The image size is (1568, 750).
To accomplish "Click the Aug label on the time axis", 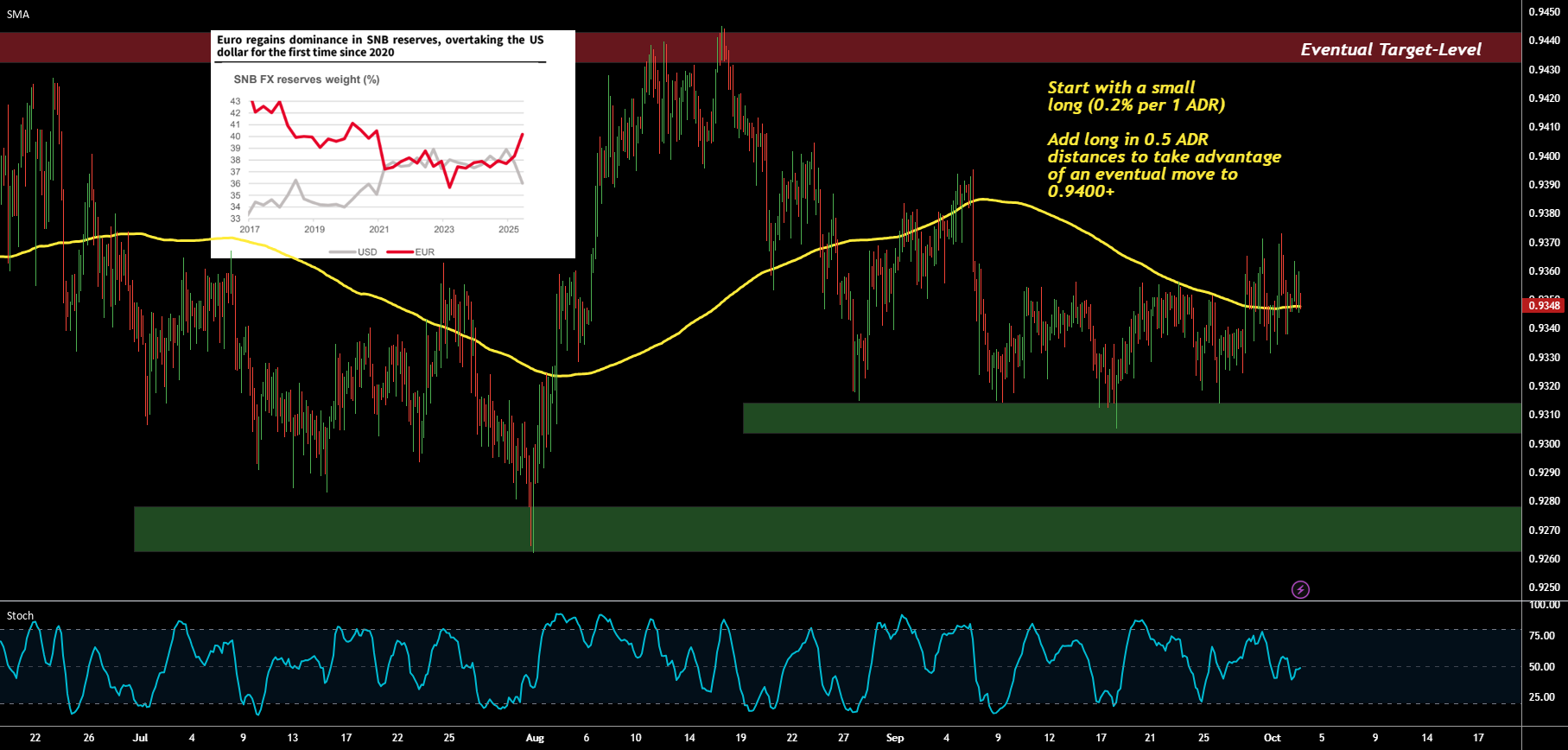I will [535, 738].
